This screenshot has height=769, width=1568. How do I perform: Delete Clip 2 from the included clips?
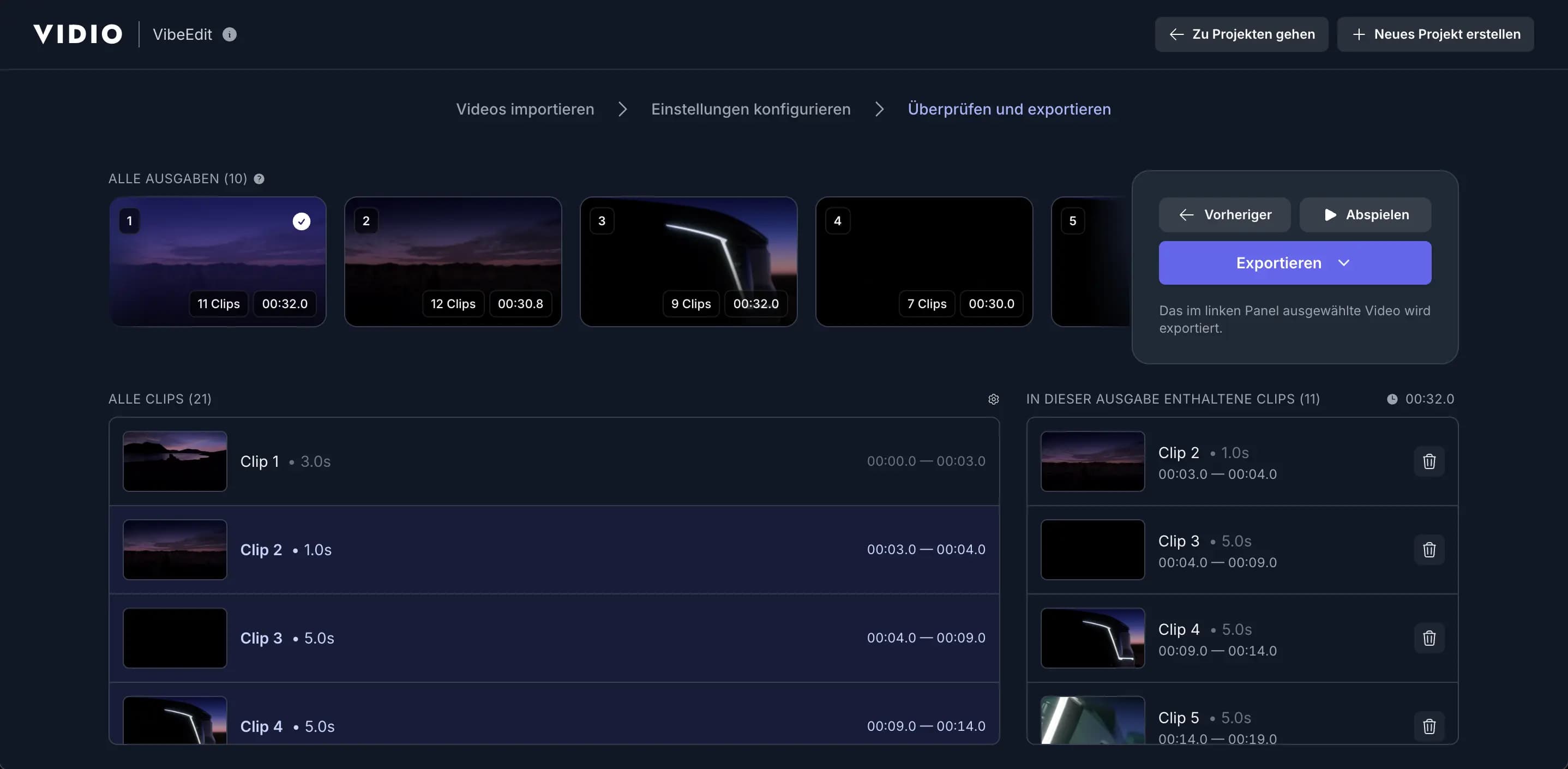coord(1429,461)
